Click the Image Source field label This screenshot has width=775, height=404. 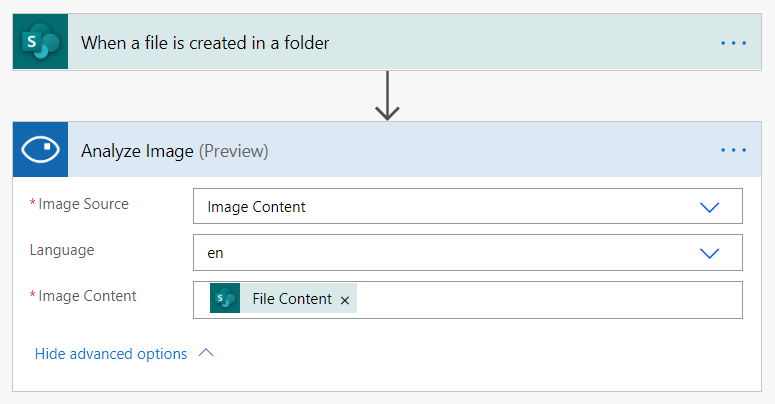pos(83,204)
